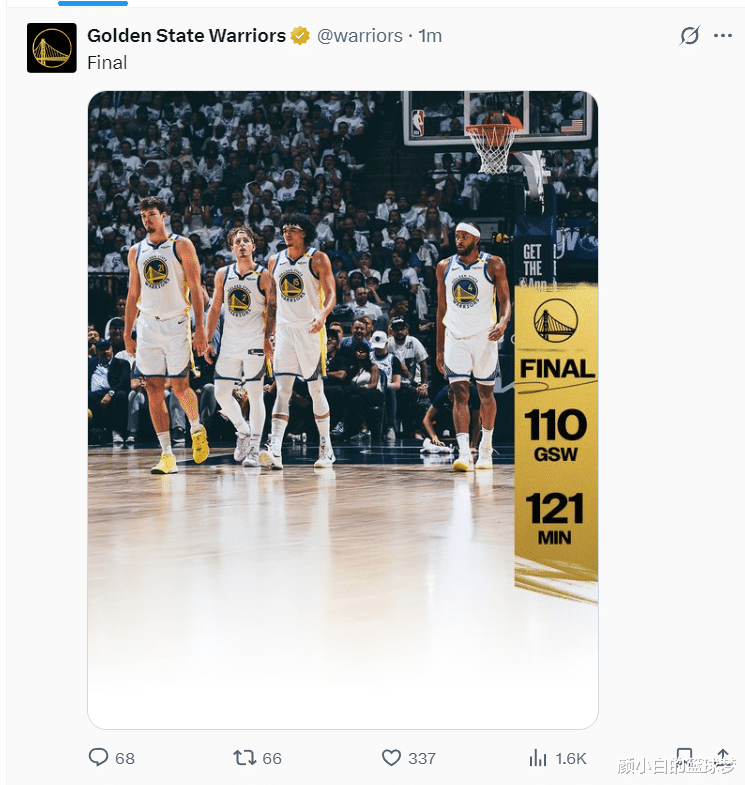Click the reply comment bubble icon

tap(98, 758)
